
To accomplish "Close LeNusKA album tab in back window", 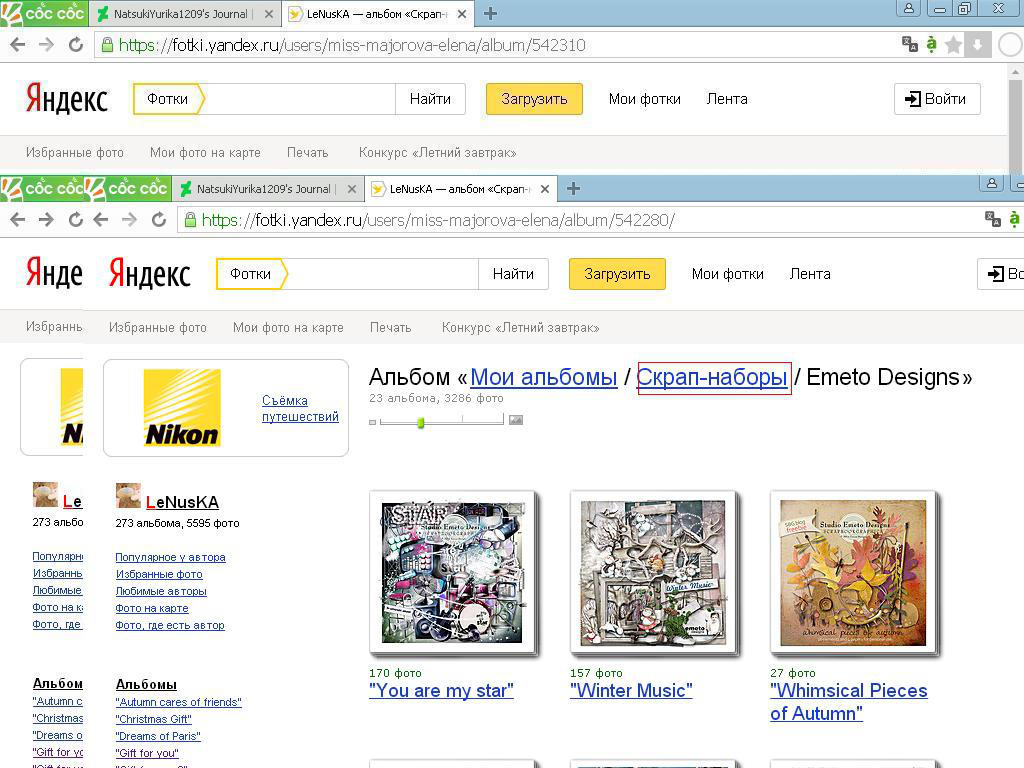I will coord(462,14).
